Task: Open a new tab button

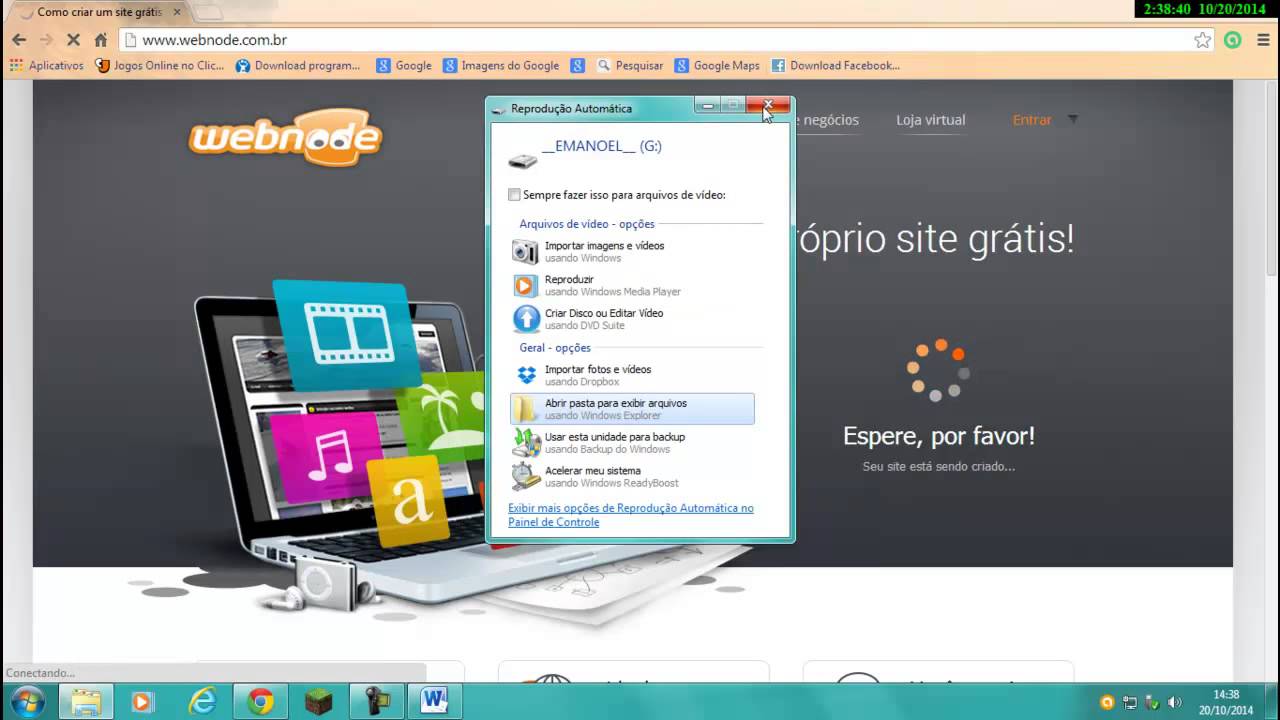Action: pyautogui.click(x=207, y=12)
